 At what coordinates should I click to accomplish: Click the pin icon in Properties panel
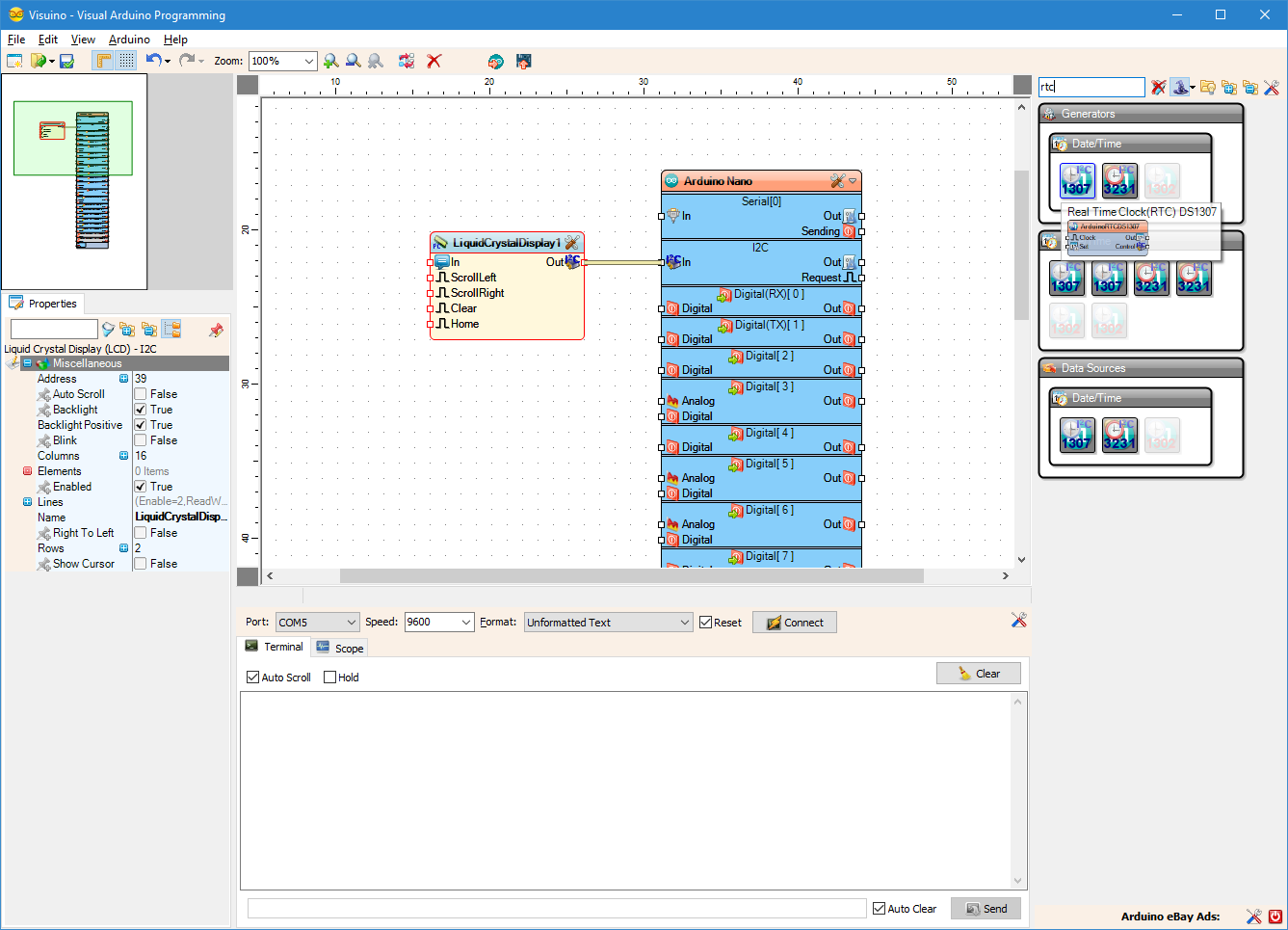pos(216,330)
